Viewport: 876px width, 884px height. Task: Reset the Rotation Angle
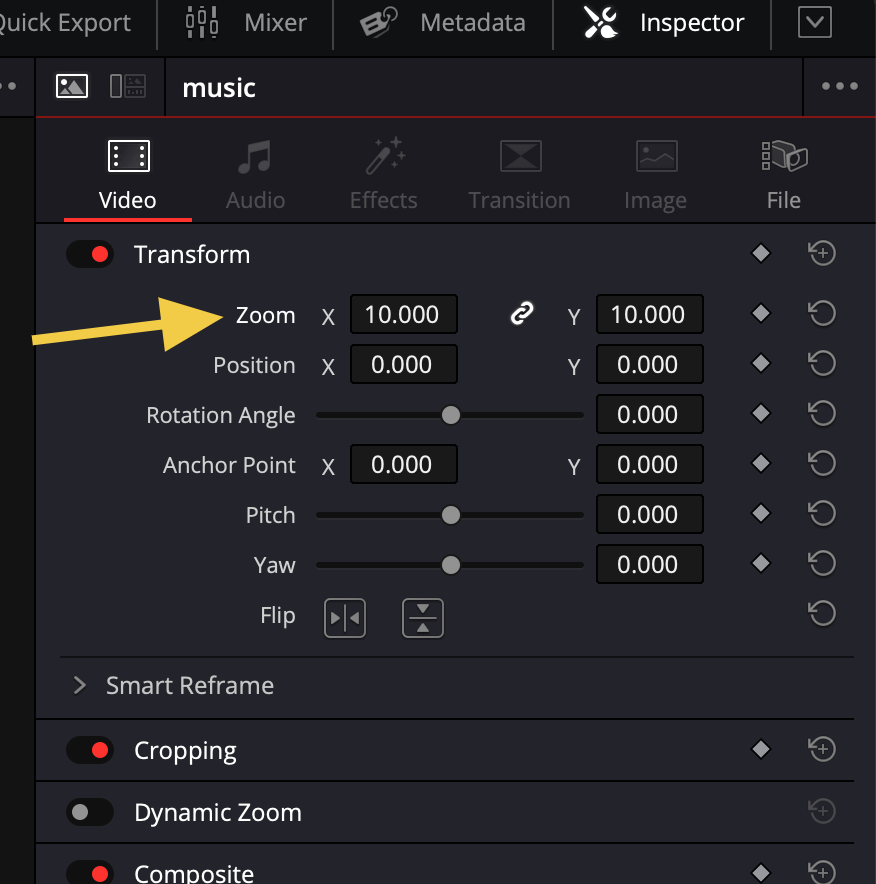point(822,413)
